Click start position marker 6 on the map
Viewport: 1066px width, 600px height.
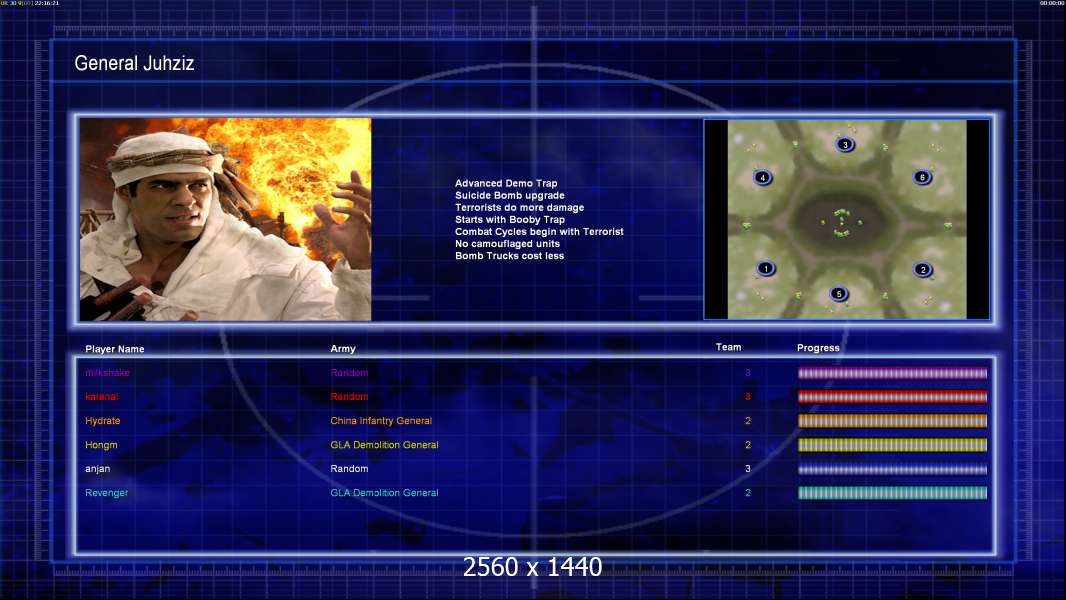click(x=923, y=177)
